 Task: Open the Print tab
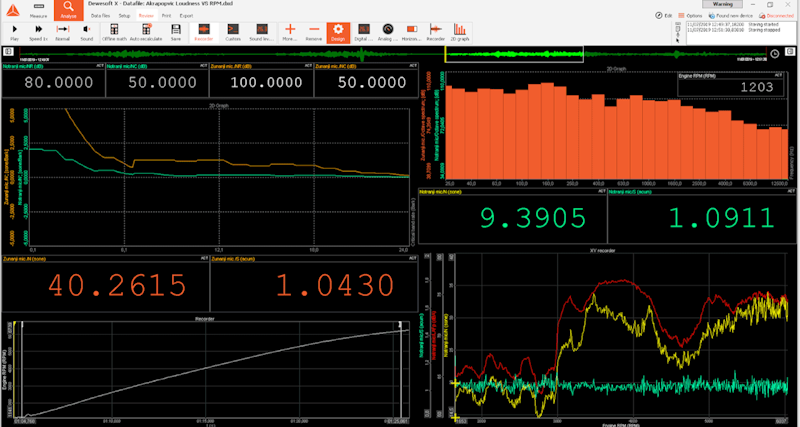point(166,16)
